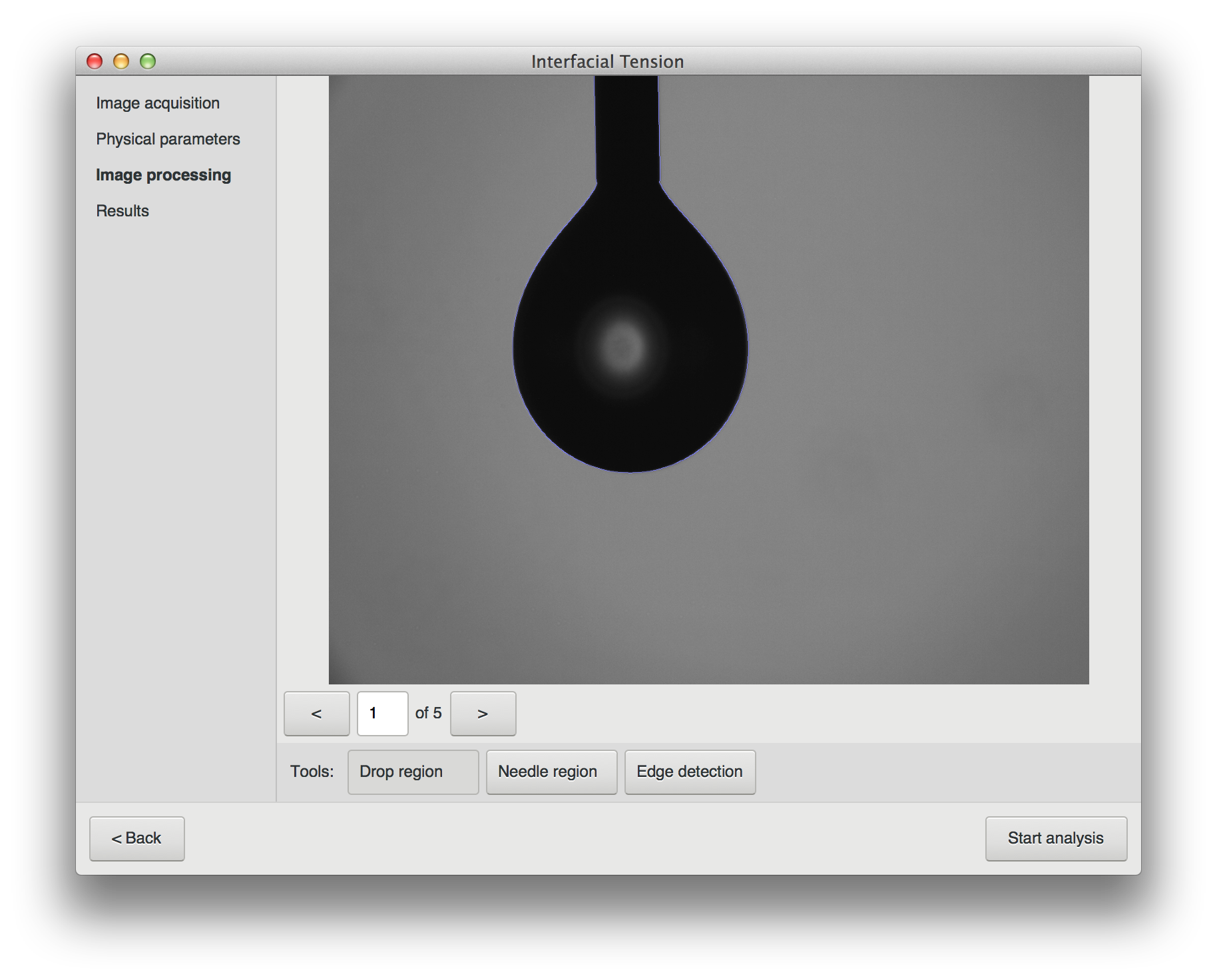Screen dimensions: 1217x980
Task: Toggle the Edge detection tool
Action: click(690, 772)
